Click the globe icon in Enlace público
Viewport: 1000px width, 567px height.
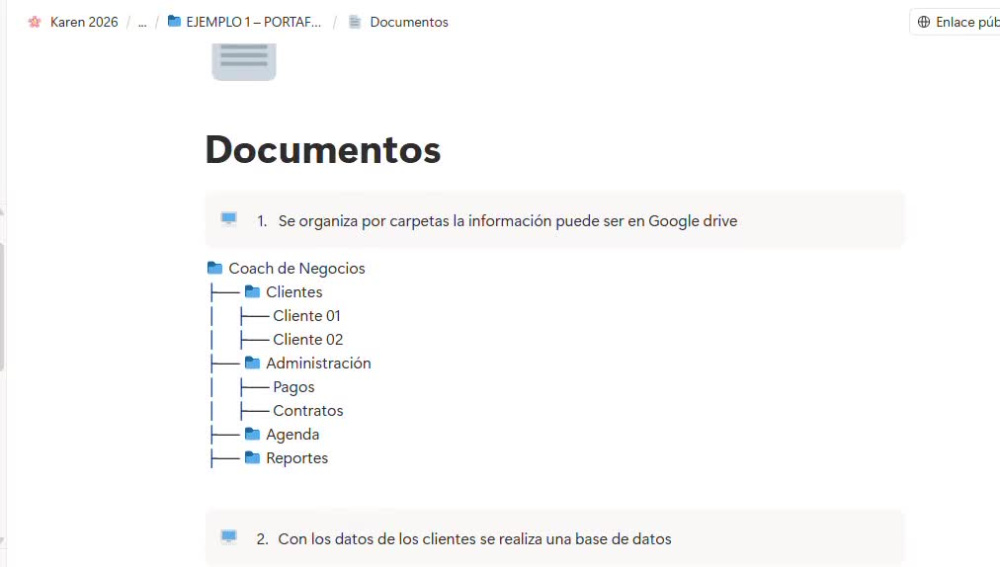tap(923, 22)
